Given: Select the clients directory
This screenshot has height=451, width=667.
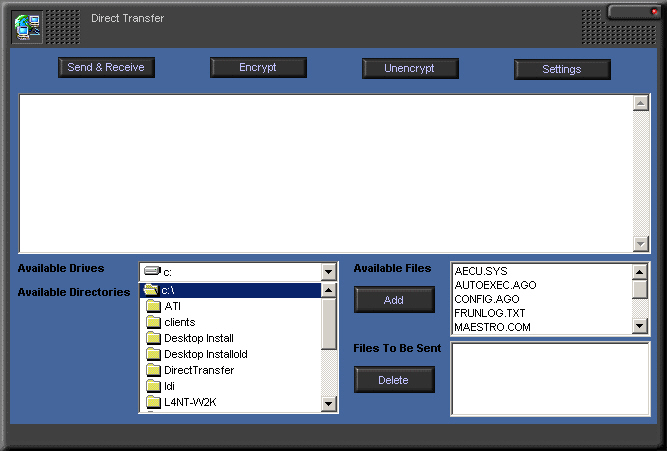Looking at the screenshot, I should 230,322.
